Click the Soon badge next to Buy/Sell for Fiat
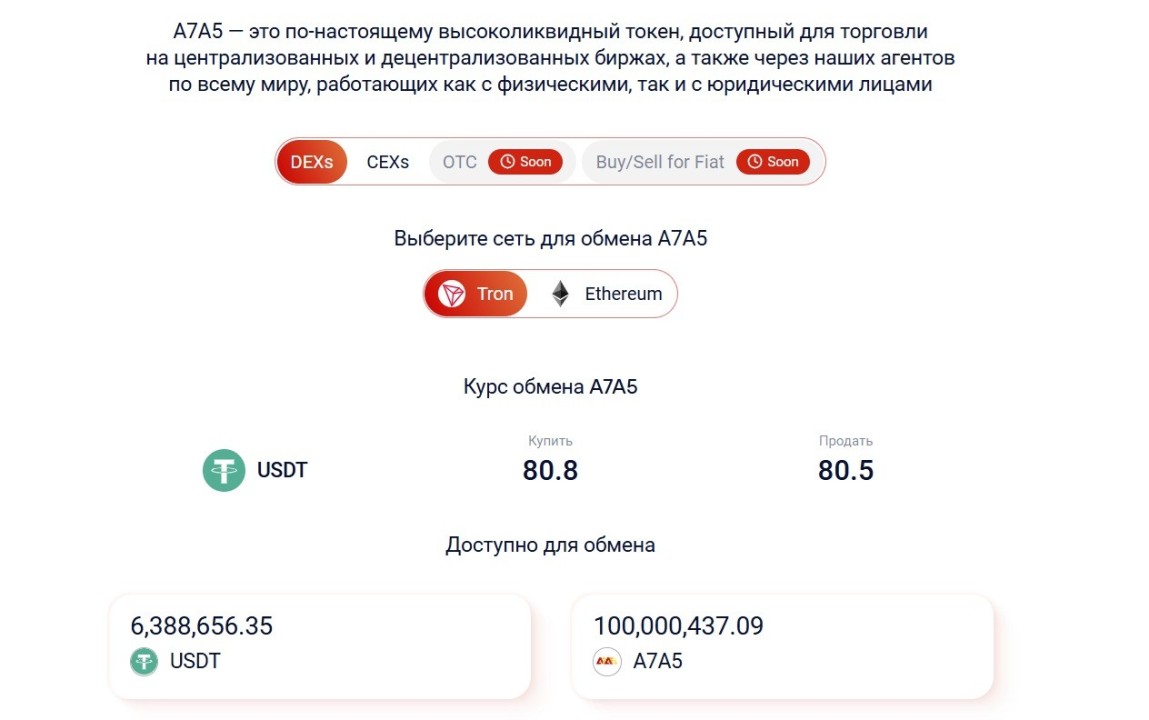This screenshot has height=720, width=1149. (773, 162)
